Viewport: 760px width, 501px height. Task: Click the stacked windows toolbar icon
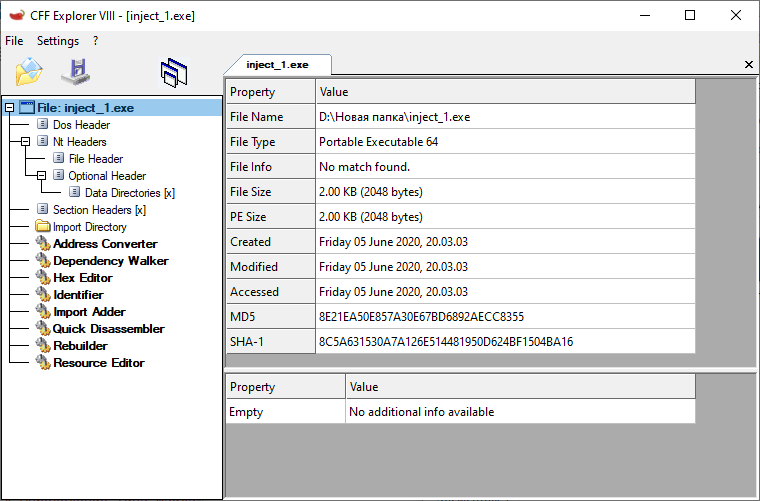[174, 73]
